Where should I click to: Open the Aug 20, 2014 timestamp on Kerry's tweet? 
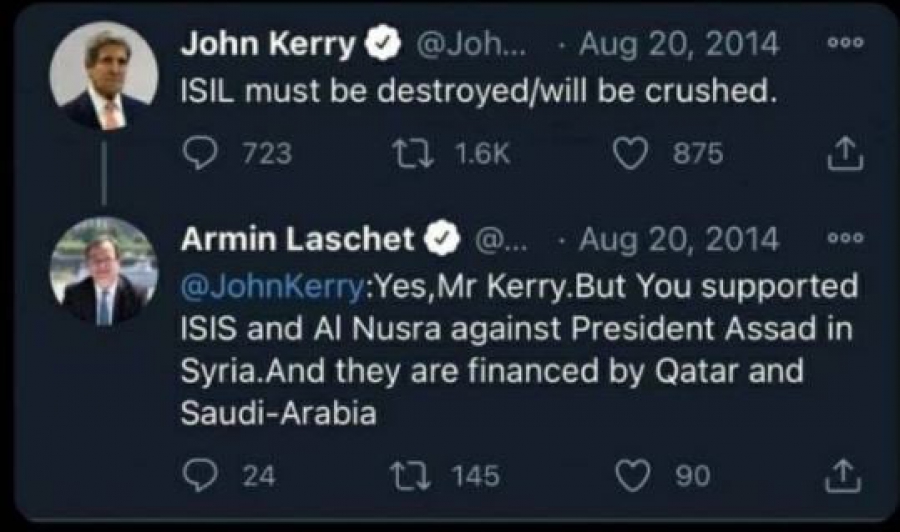(680, 45)
